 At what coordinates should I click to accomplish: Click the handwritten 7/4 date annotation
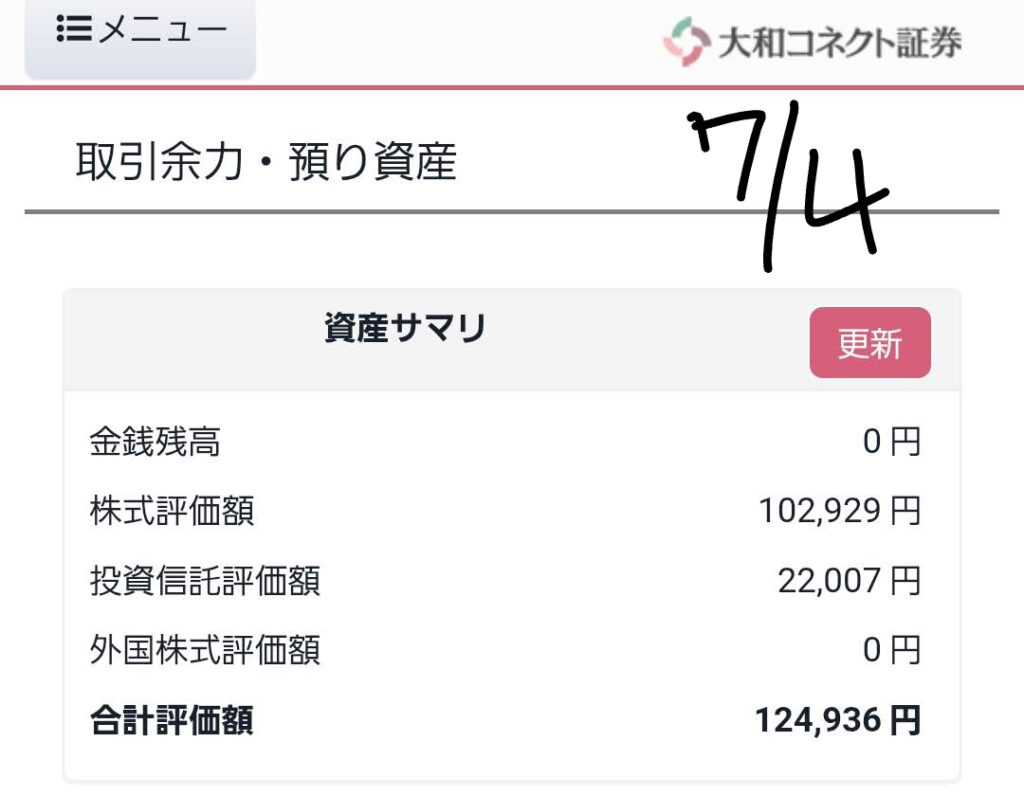tap(788, 186)
